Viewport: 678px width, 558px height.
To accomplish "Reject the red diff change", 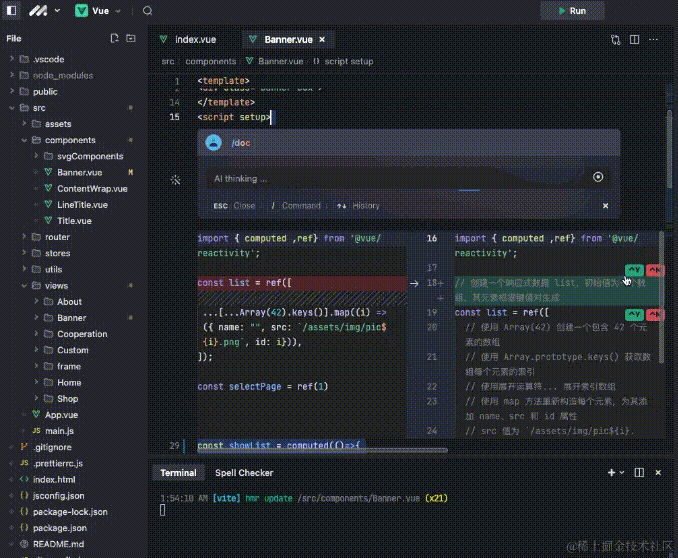I will tap(655, 270).
